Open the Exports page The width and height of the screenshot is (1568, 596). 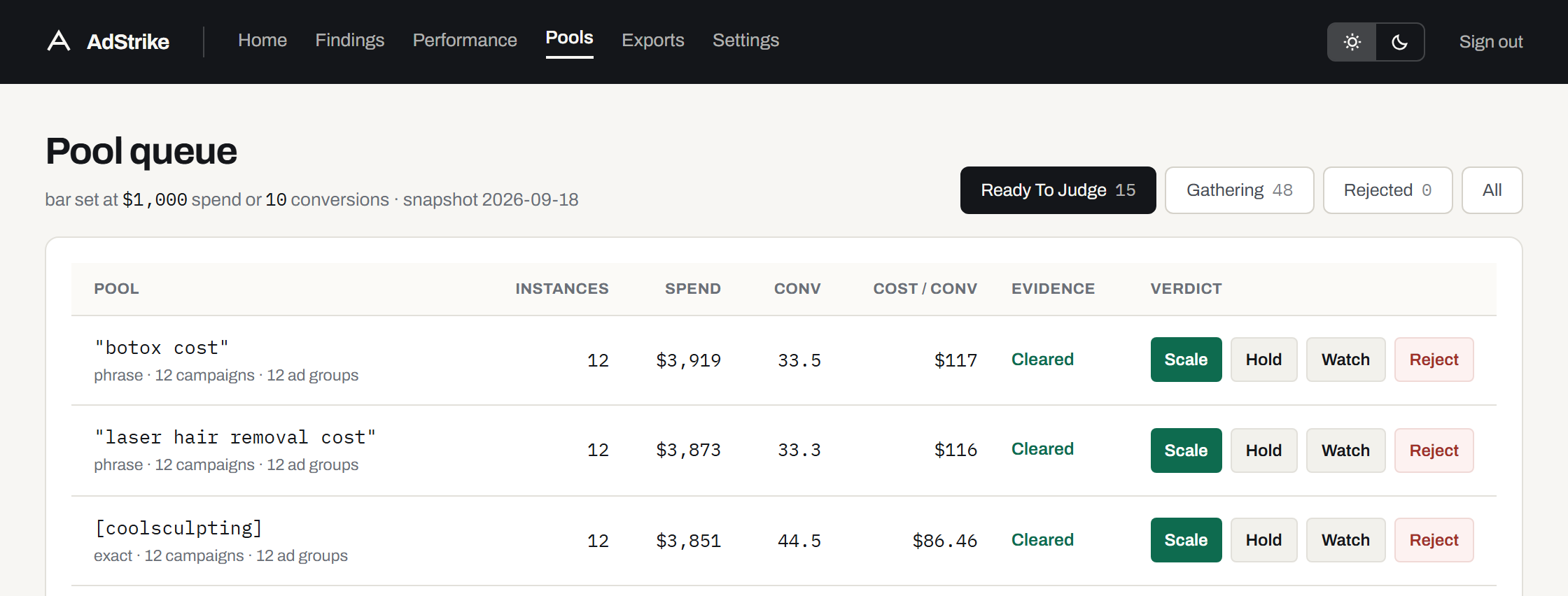click(653, 40)
